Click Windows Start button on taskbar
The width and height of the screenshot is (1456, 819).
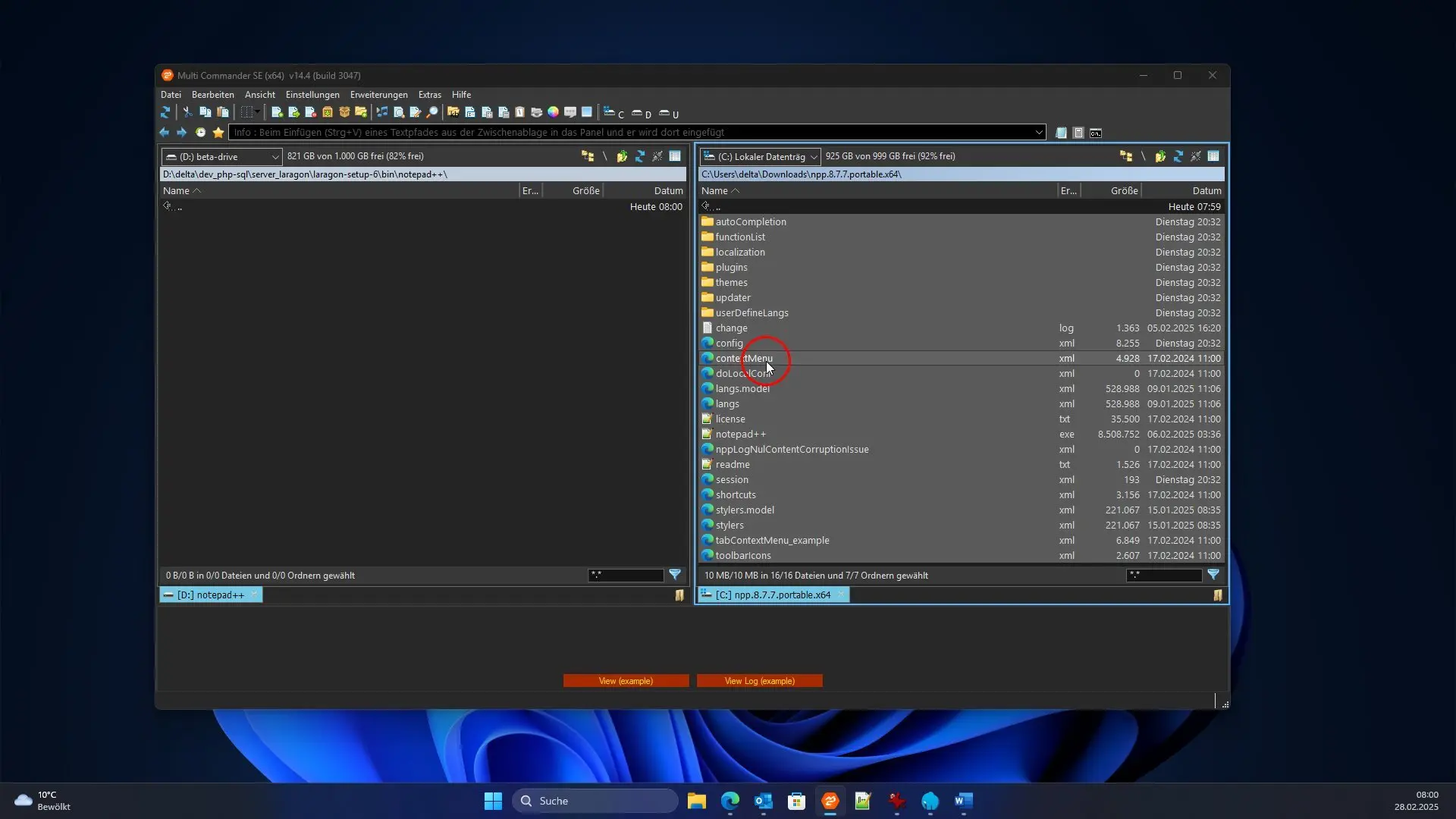(x=493, y=801)
